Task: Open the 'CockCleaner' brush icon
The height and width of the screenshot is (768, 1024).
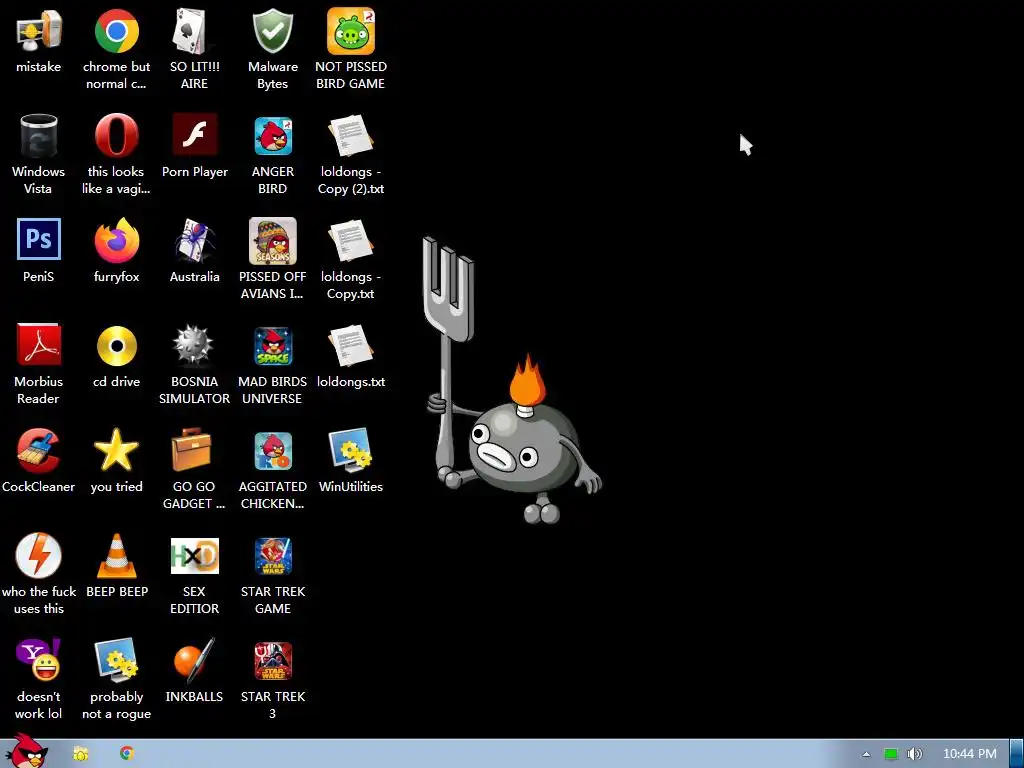Action: [x=39, y=451]
